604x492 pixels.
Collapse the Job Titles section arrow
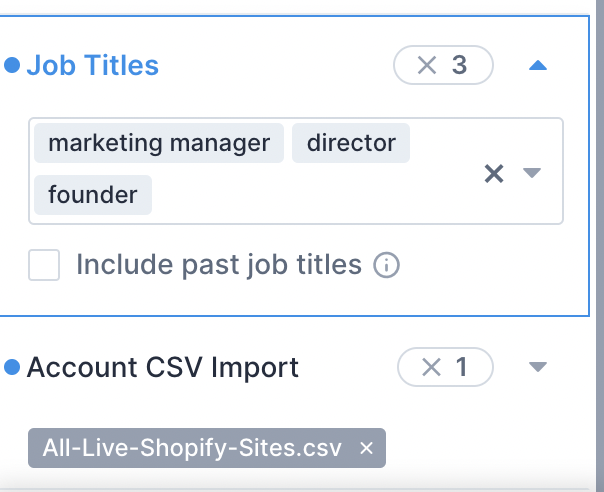point(538,65)
